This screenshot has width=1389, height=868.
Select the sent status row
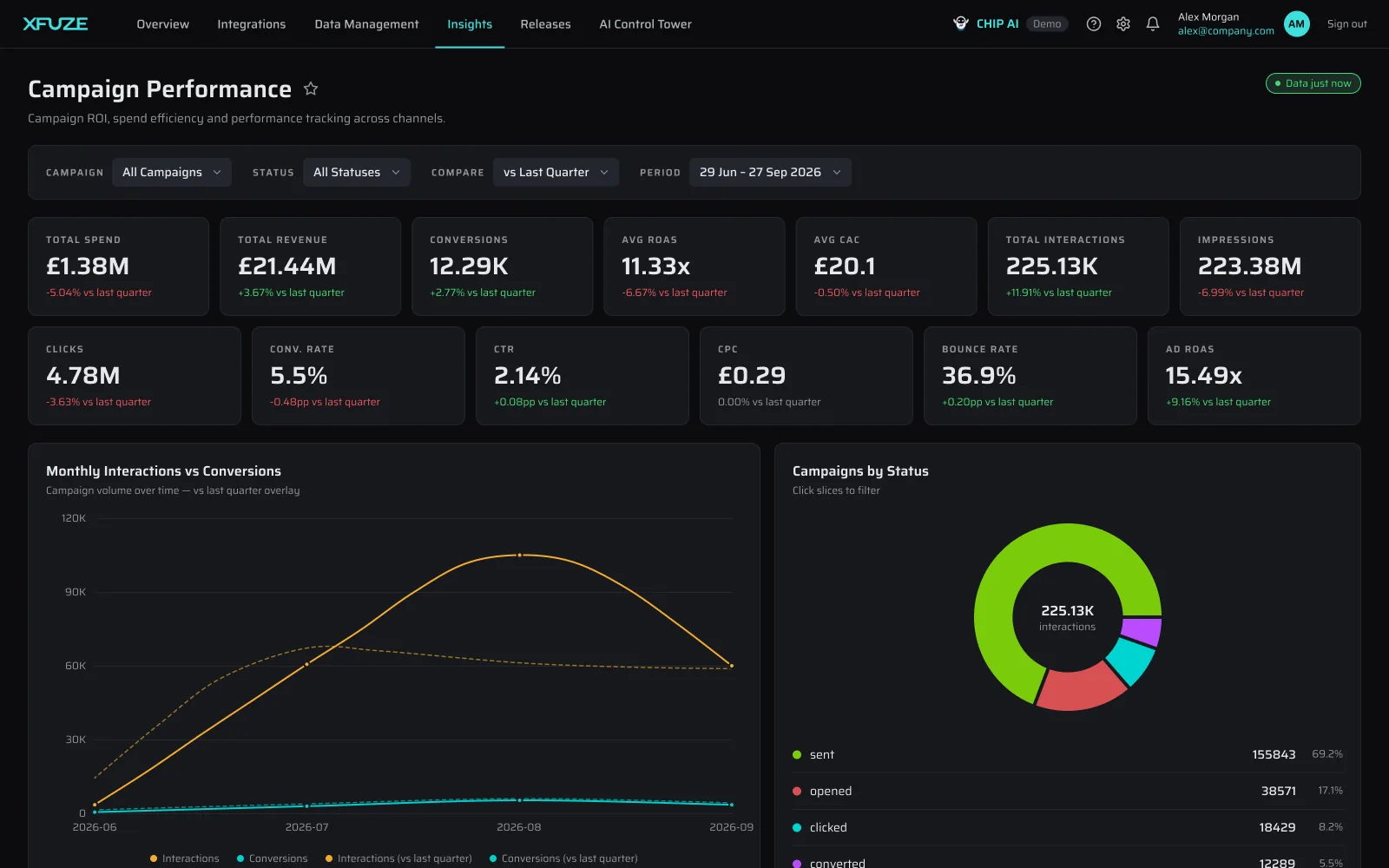1067,754
